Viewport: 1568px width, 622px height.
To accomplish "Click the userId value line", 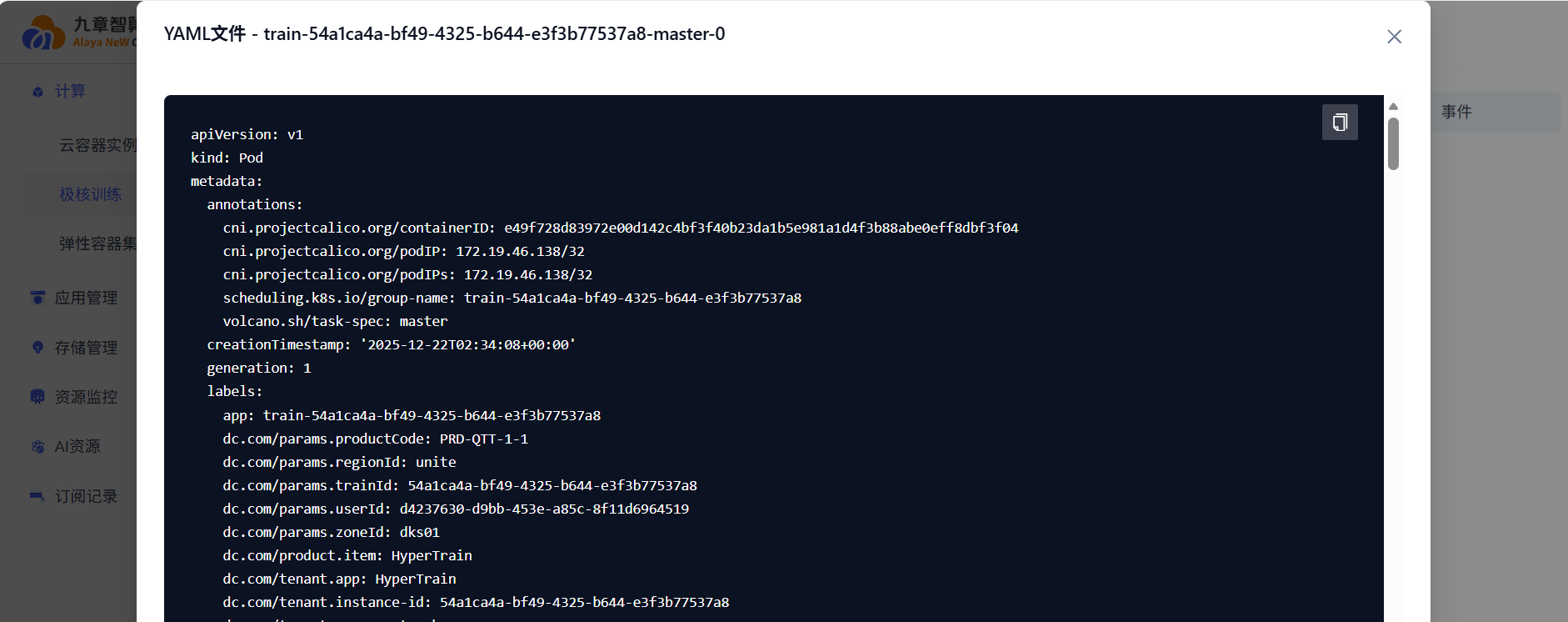I will click(456, 509).
